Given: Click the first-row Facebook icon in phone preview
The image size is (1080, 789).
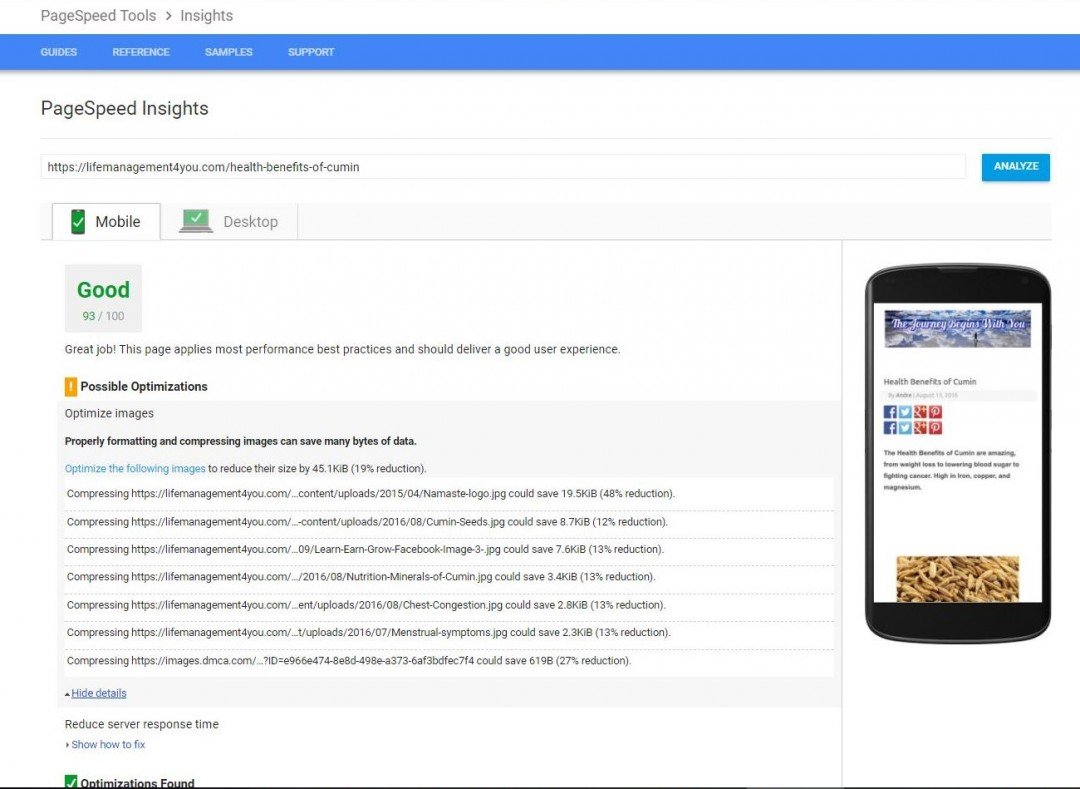Looking at the screenshot, I should 890,412.
